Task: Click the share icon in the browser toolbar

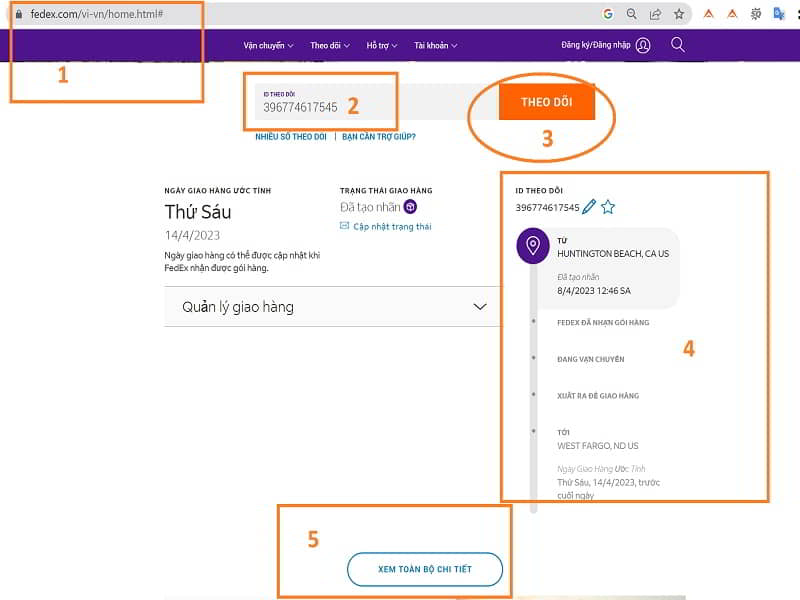Action: point(655,14)
